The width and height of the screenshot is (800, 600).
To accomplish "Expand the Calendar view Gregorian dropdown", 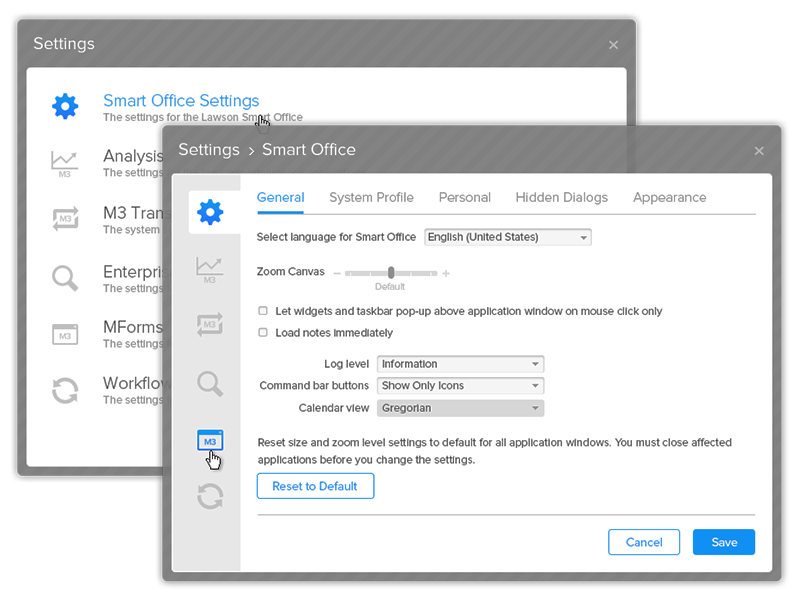I will click(460, 408).
